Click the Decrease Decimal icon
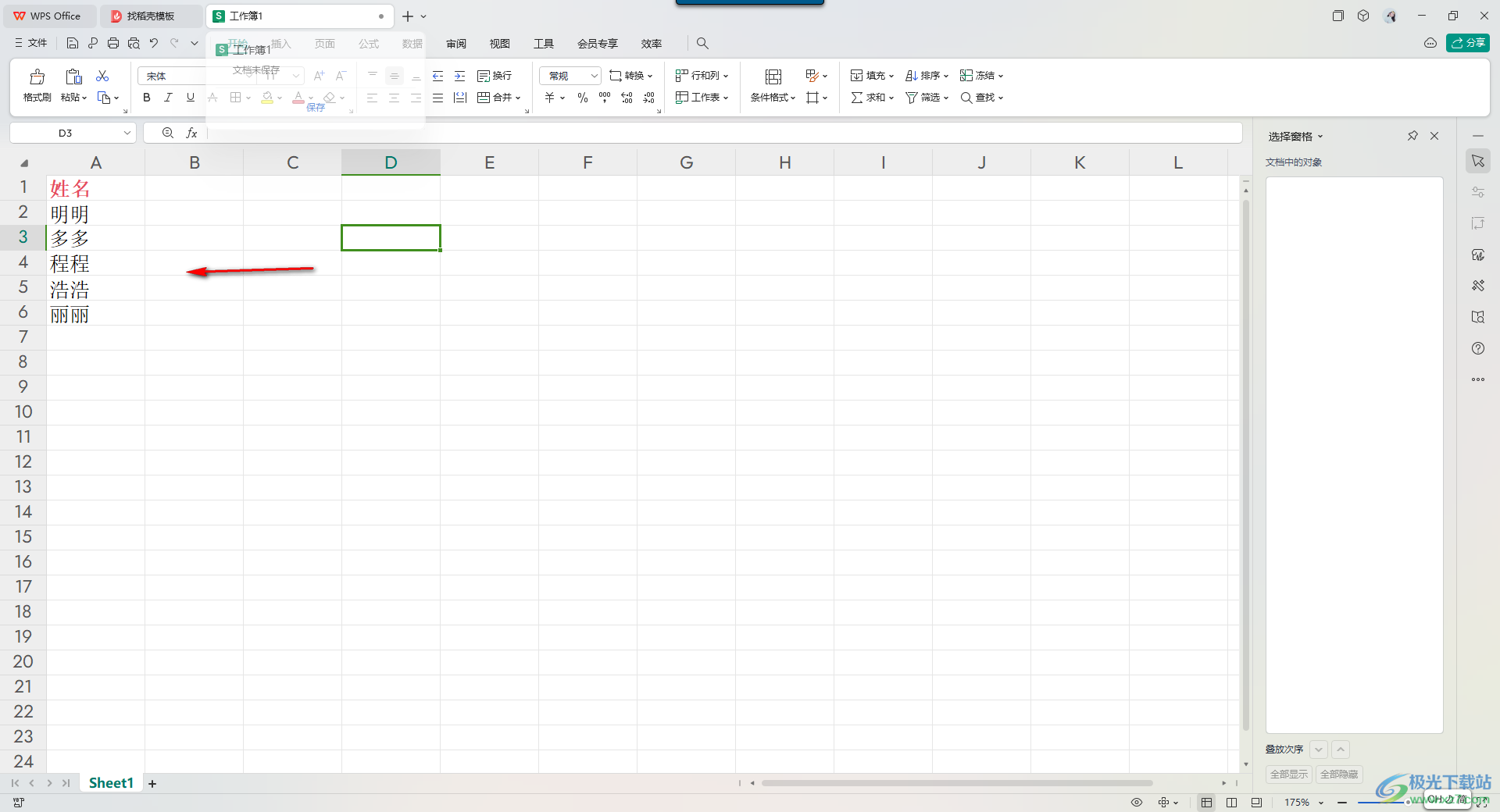The width and height of the screenshot is (1500, 812). (649, 98)
